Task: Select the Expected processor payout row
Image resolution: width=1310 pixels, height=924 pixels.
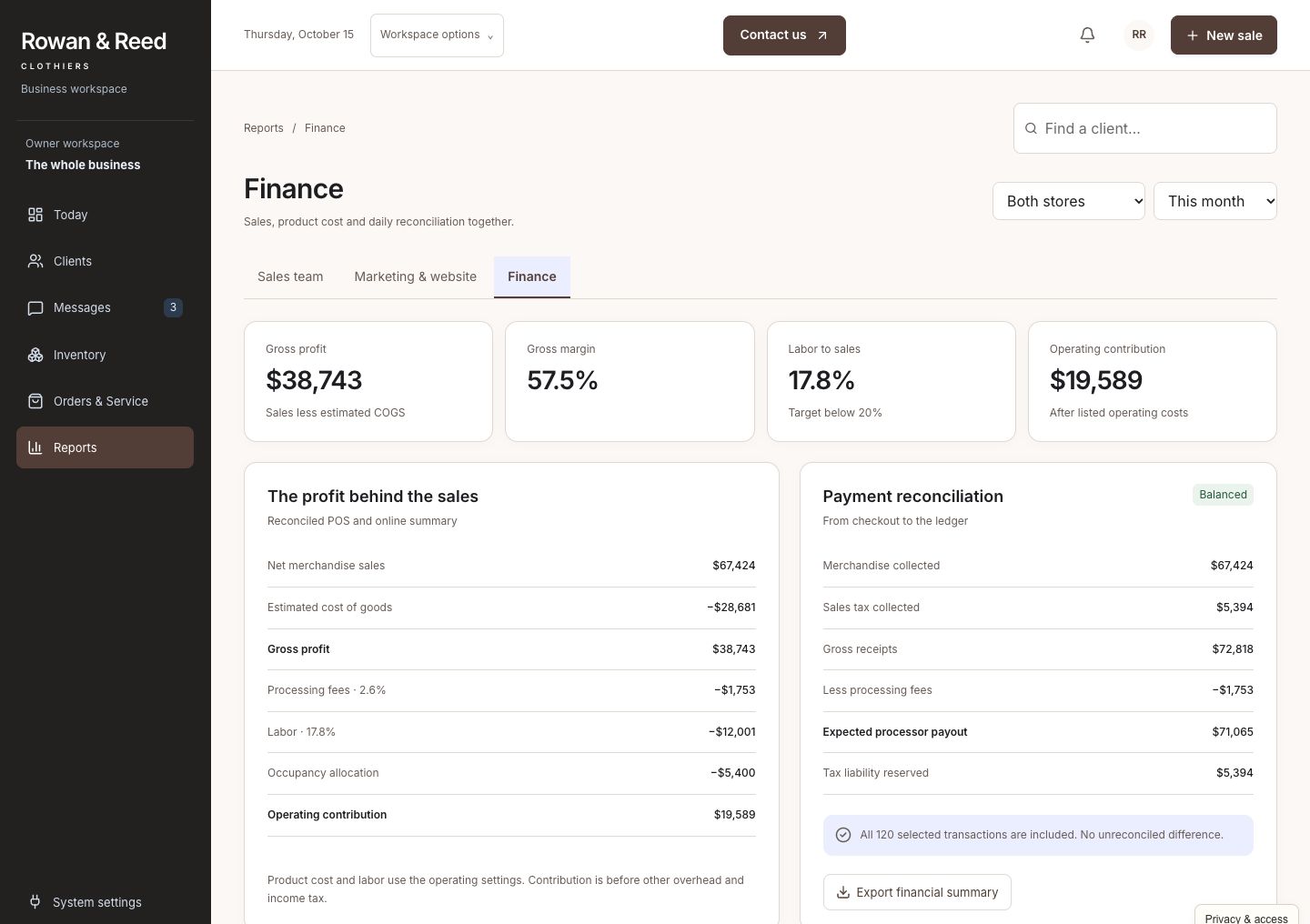Action: click(x=1038, y=732)
